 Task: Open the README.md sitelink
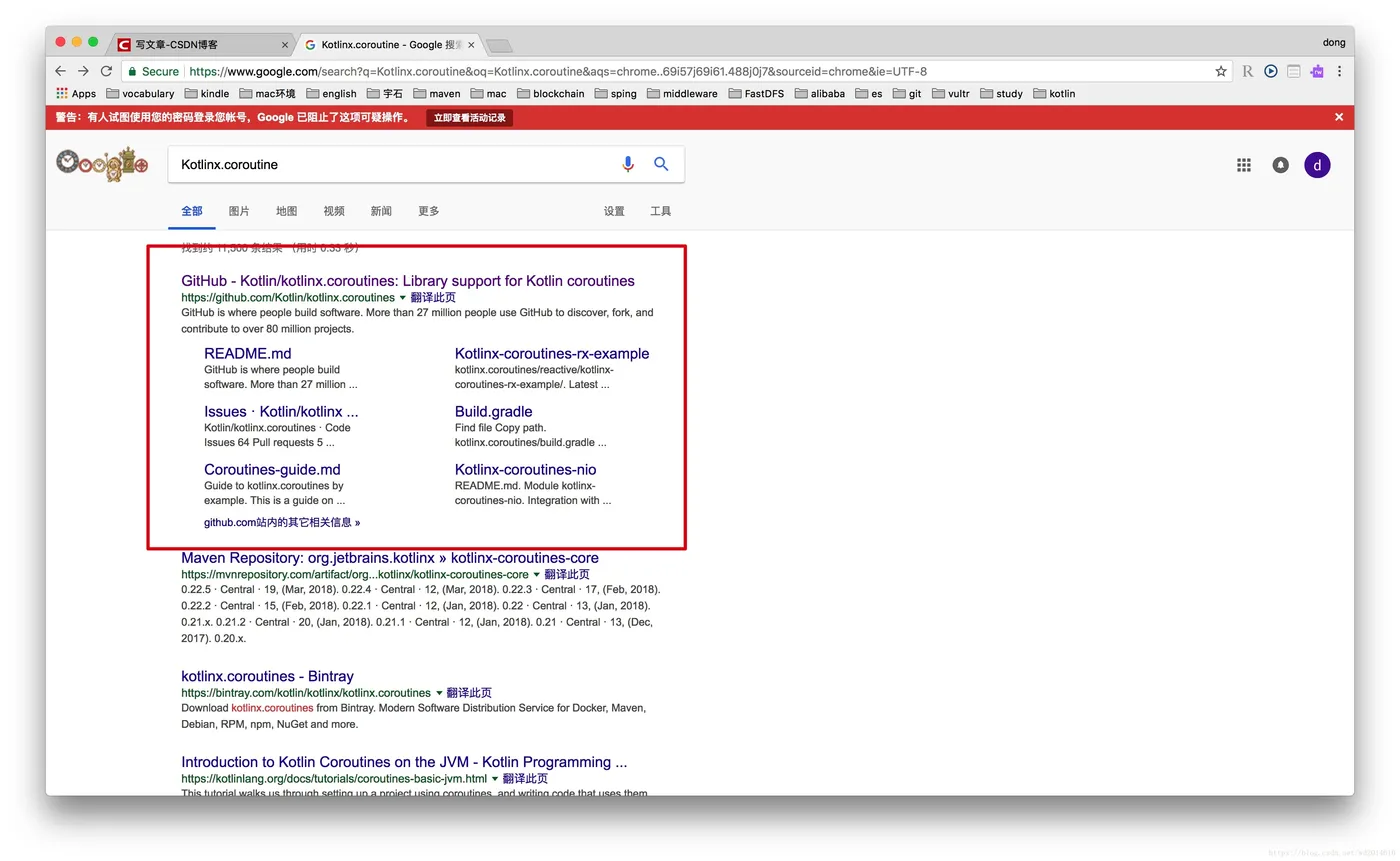(248, 354)
